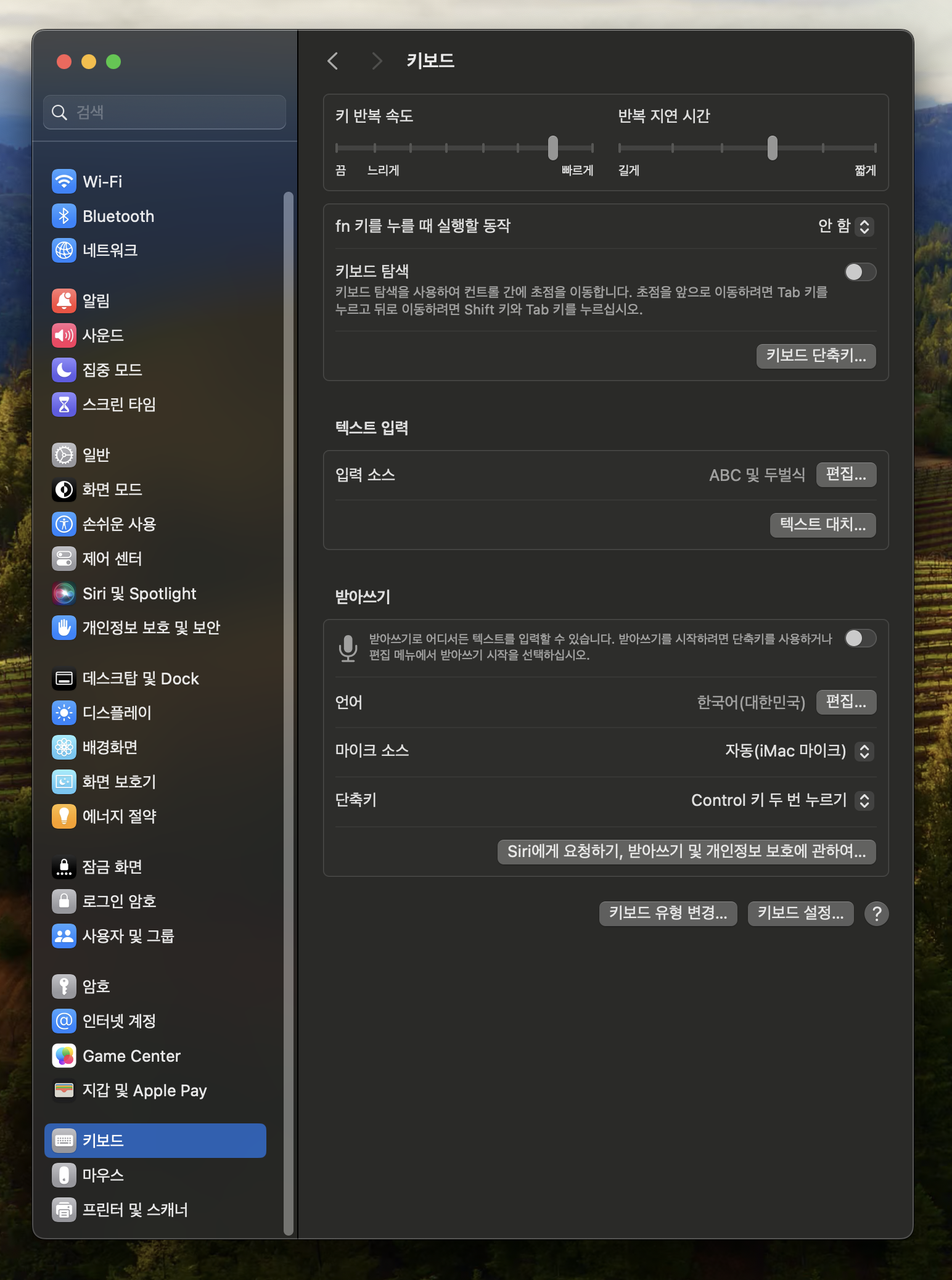This screenshot has width=952, height=1280.
Task: Select the 키보드 sidebar item
Action: tap(155, 1141)
